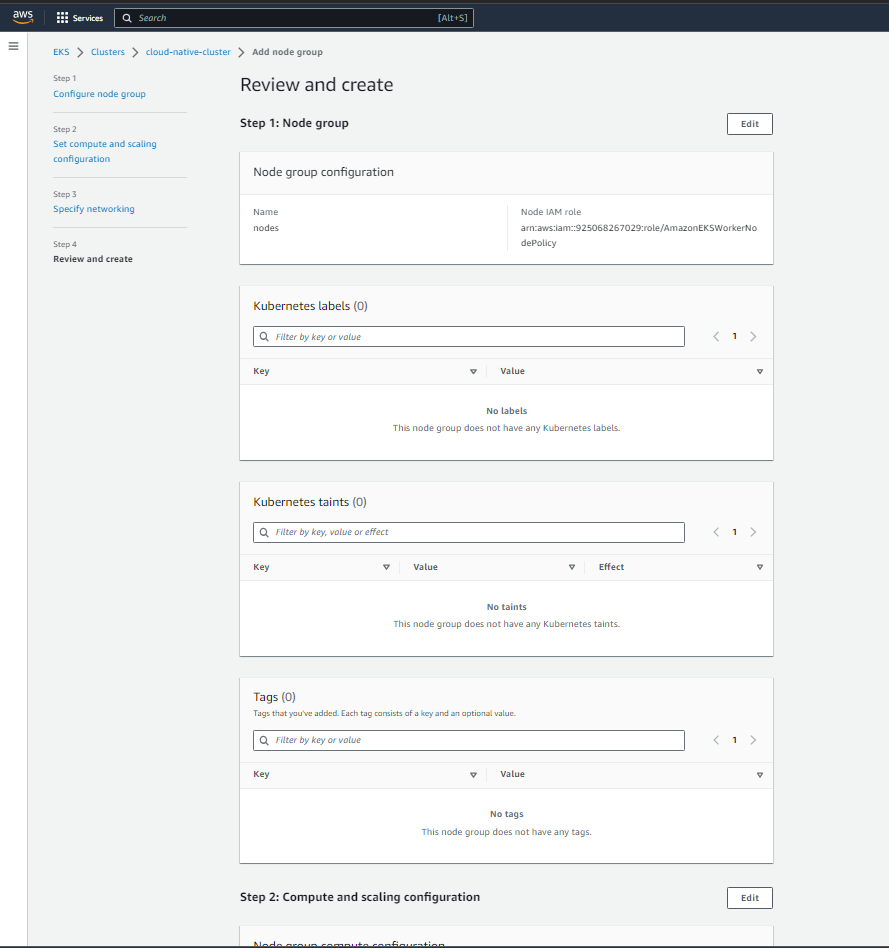Viewport: 889px width, 948px height.
Task: Edit the Step 1 Node group settings
Action: point(749,123)
